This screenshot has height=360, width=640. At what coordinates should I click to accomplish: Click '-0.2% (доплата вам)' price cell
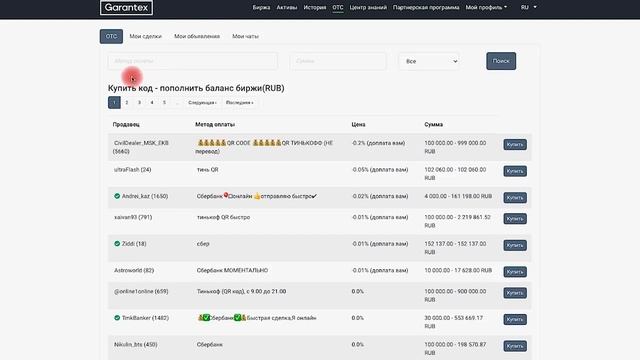point(378,143)
